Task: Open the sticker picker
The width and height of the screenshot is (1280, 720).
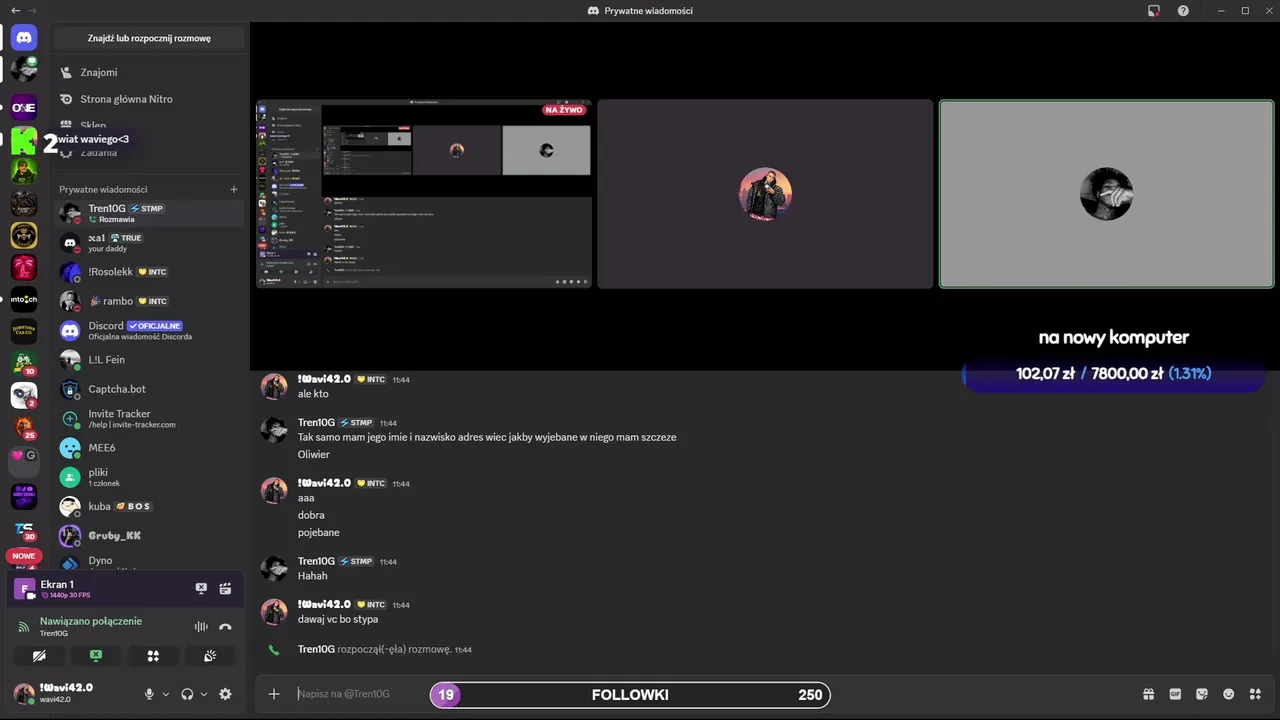Action: 1202,694
